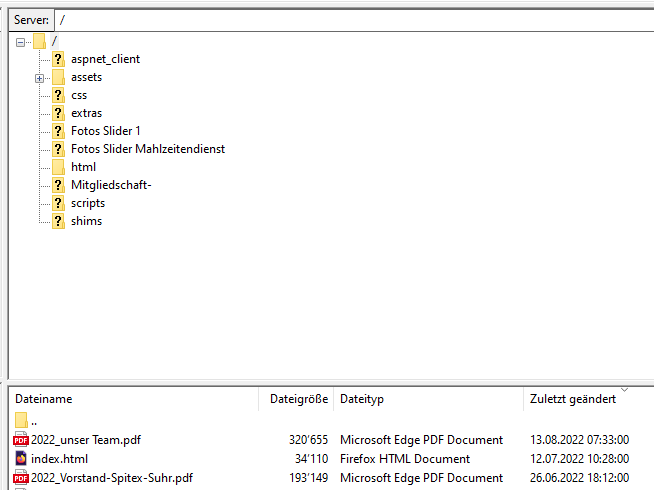The height and width of the screenshot is (490, 654).
Task: Select file 2022_unser Team.pdf
Action: coord(86,440)
